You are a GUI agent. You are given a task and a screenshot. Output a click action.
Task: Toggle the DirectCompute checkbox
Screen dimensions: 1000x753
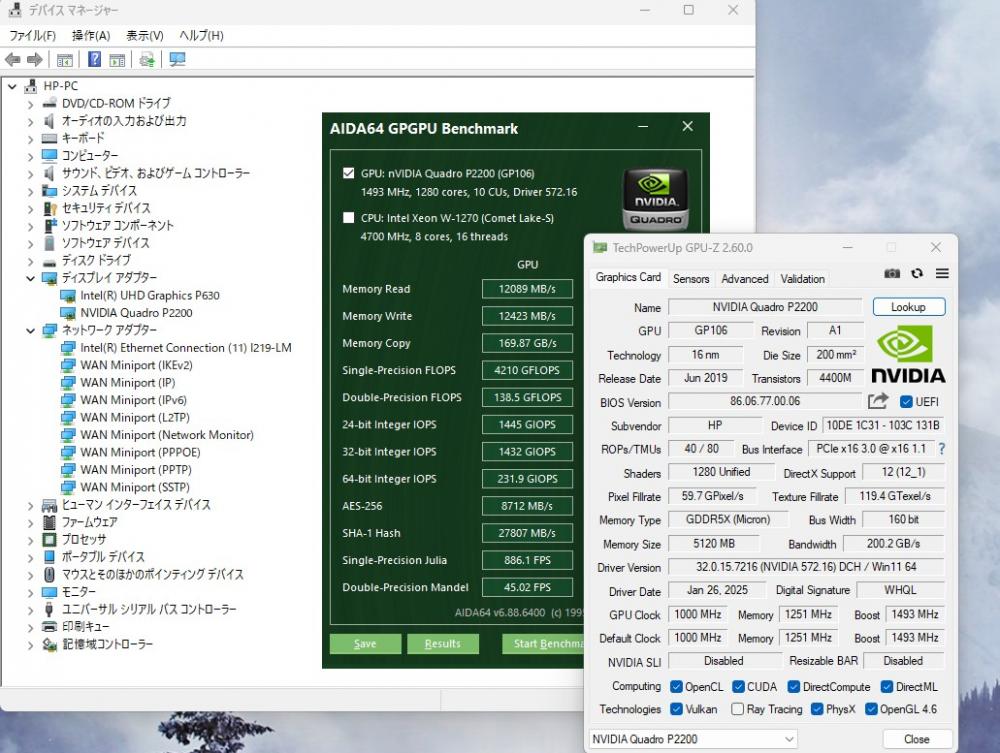tap(793, 687)
